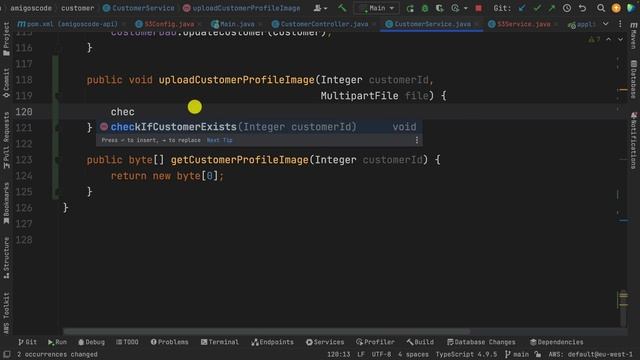The width and height of the screenshot is (640, 360).
Task: Click TypeScript 4.9.5 status widget
Action: (x=466, y=354)
